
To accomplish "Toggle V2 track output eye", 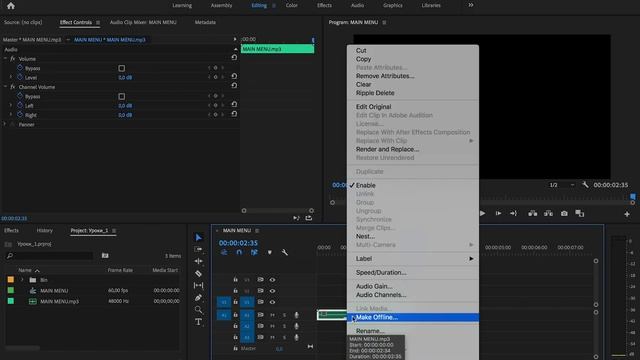I will pos(272,291).
